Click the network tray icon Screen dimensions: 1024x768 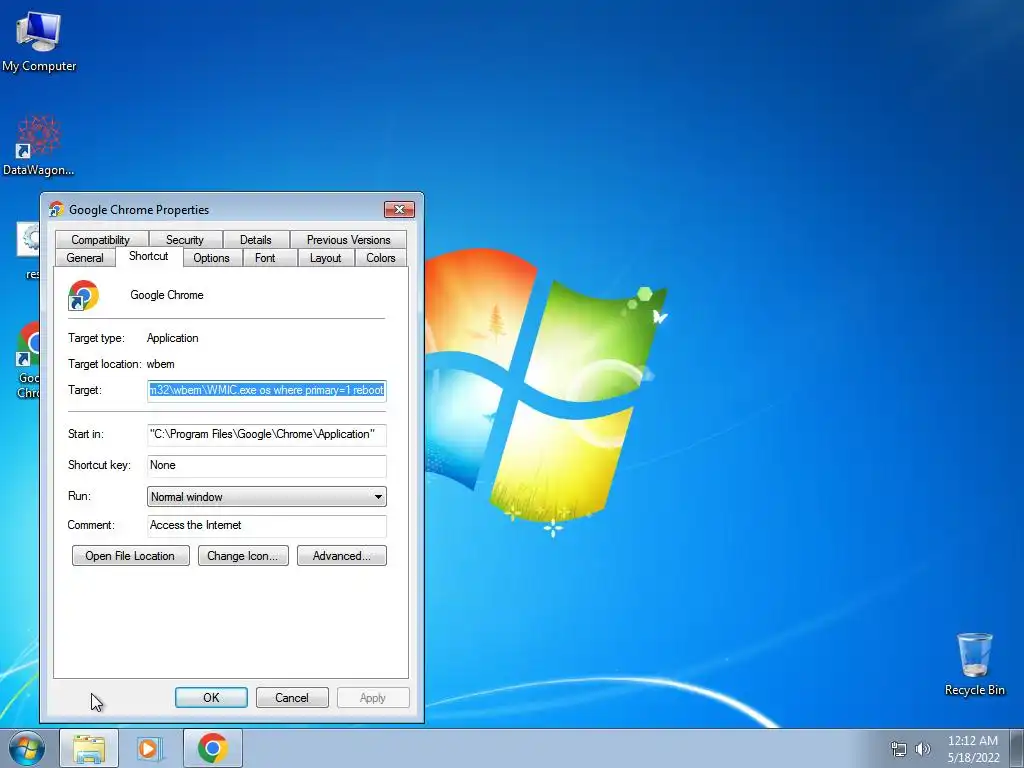tap(899, 749)
